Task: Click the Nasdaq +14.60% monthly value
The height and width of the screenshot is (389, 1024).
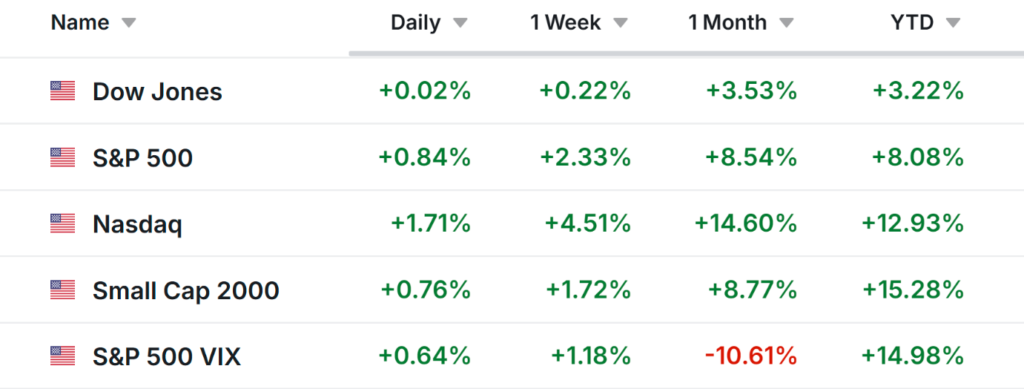Action: [745, 224]
